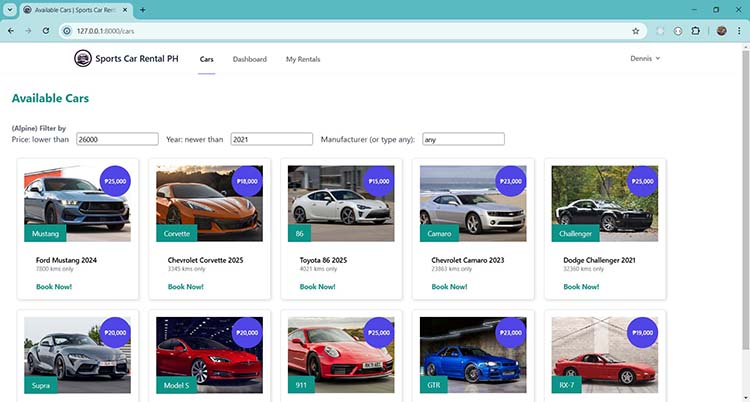The image size is (750, 402).
Task: Click the Chevrolet Corvette 2025 title text
Action: 205,260
